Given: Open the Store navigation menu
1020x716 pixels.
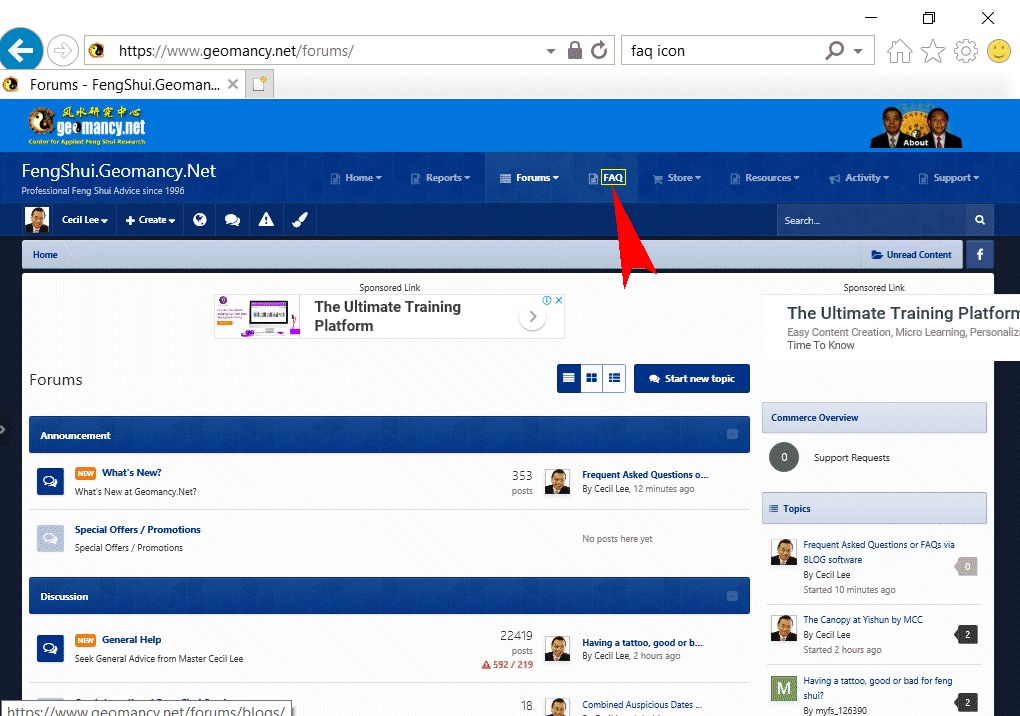Looking at the screenshot, I should [x=678, y=178].
